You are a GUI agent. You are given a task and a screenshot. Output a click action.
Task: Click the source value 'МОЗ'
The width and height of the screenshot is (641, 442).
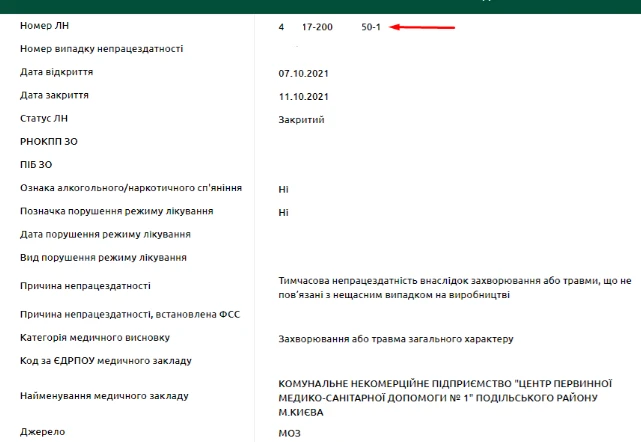pos(289,434)
